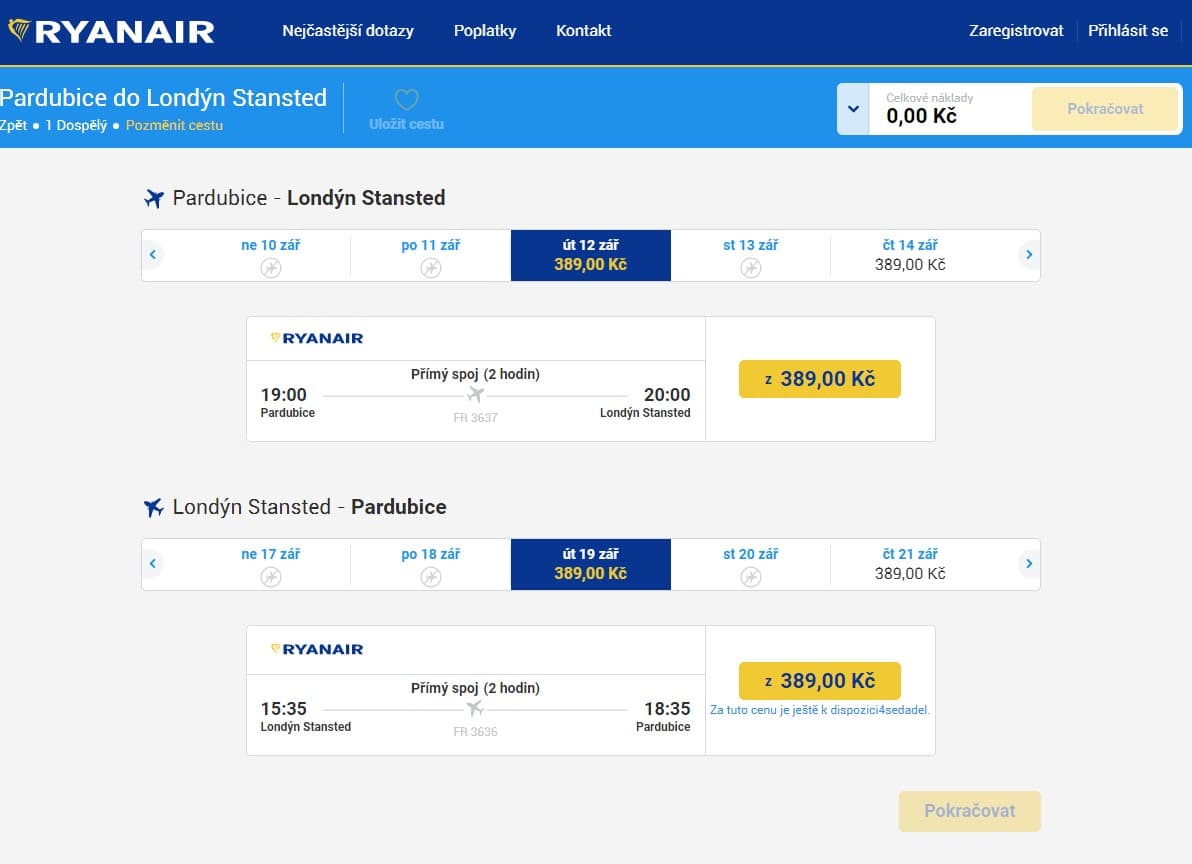Screen dimensions: 1192x864
Task: Click flight number FR 3637
Action: pos(476,418)
